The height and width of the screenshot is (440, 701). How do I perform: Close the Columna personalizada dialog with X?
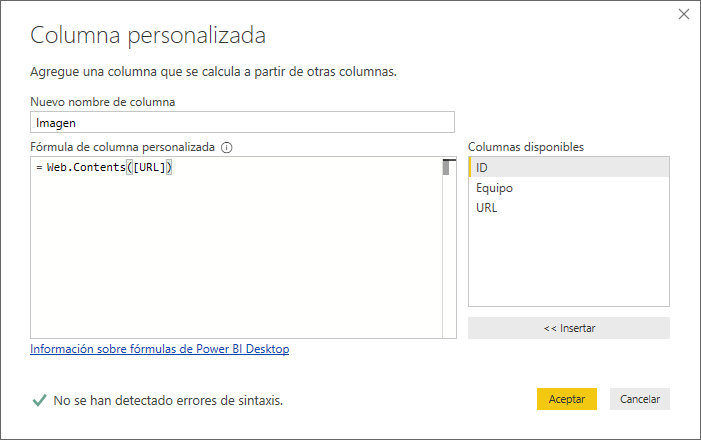pos(684,14)
